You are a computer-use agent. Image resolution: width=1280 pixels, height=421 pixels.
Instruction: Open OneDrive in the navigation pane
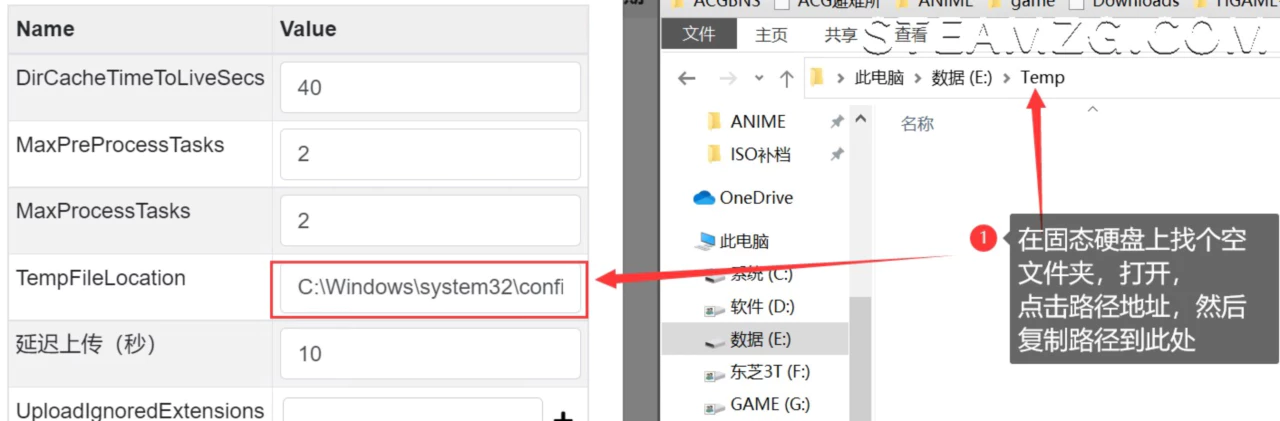[x=755, y=198]
